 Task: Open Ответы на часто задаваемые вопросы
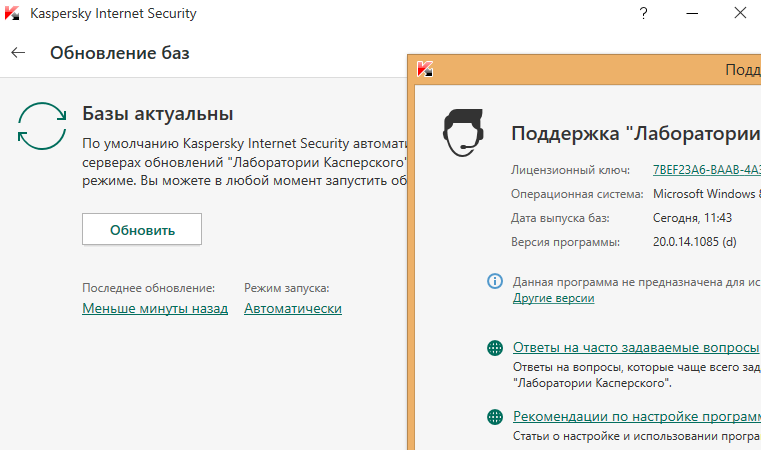(x=635, y=348)
